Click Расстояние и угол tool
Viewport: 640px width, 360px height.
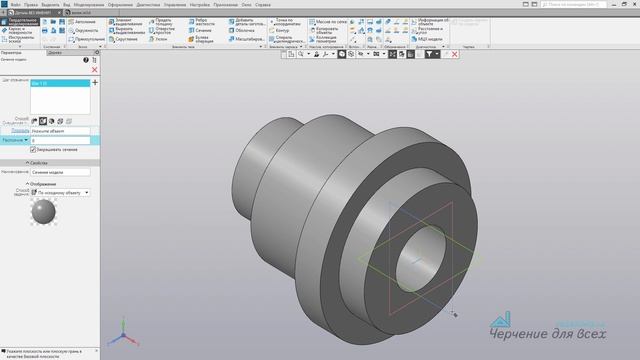click(427, 31)
